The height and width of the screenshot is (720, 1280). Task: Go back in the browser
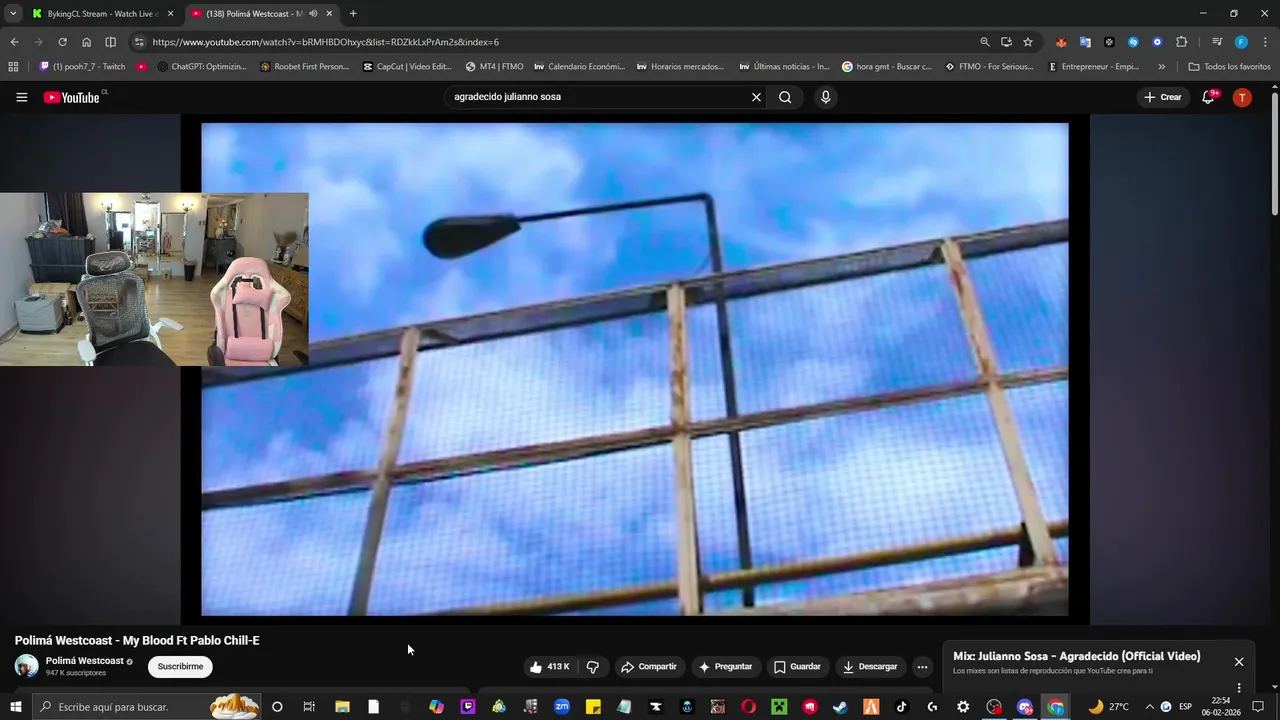click(14, 42)
